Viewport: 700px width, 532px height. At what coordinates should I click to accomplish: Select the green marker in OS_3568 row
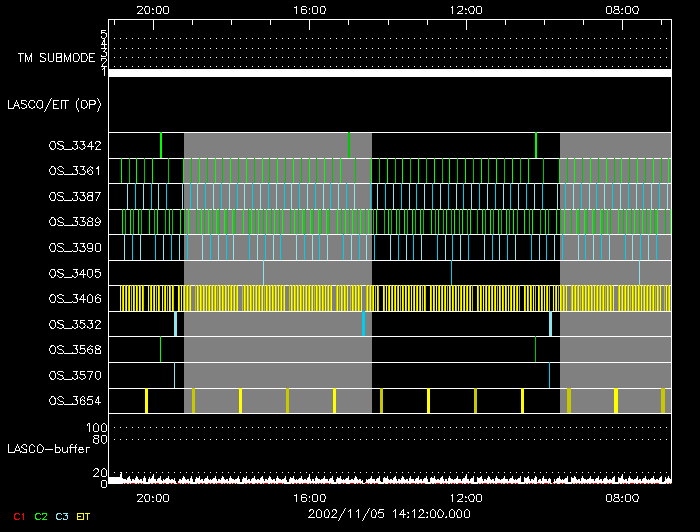[160, 349]
